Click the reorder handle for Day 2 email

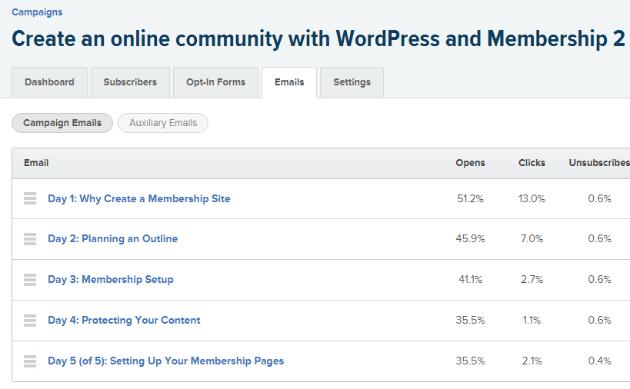(x=30, y=239)
